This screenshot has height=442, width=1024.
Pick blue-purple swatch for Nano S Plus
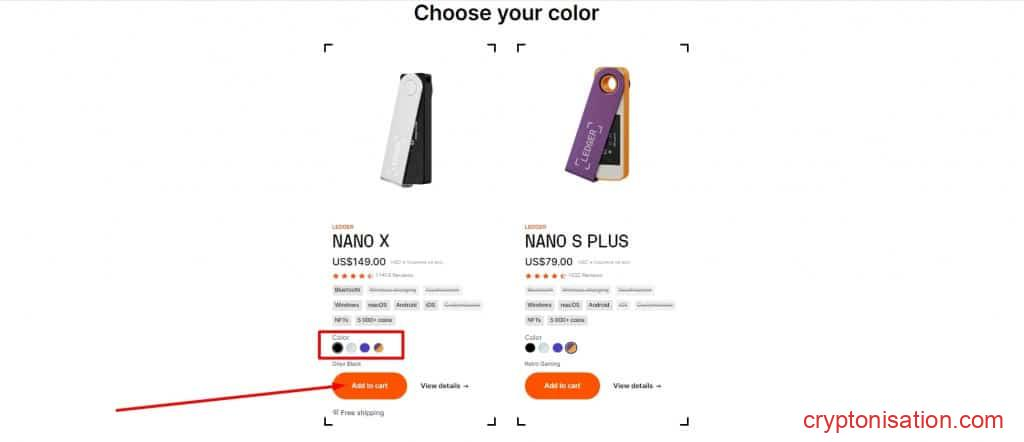[557, 348]
